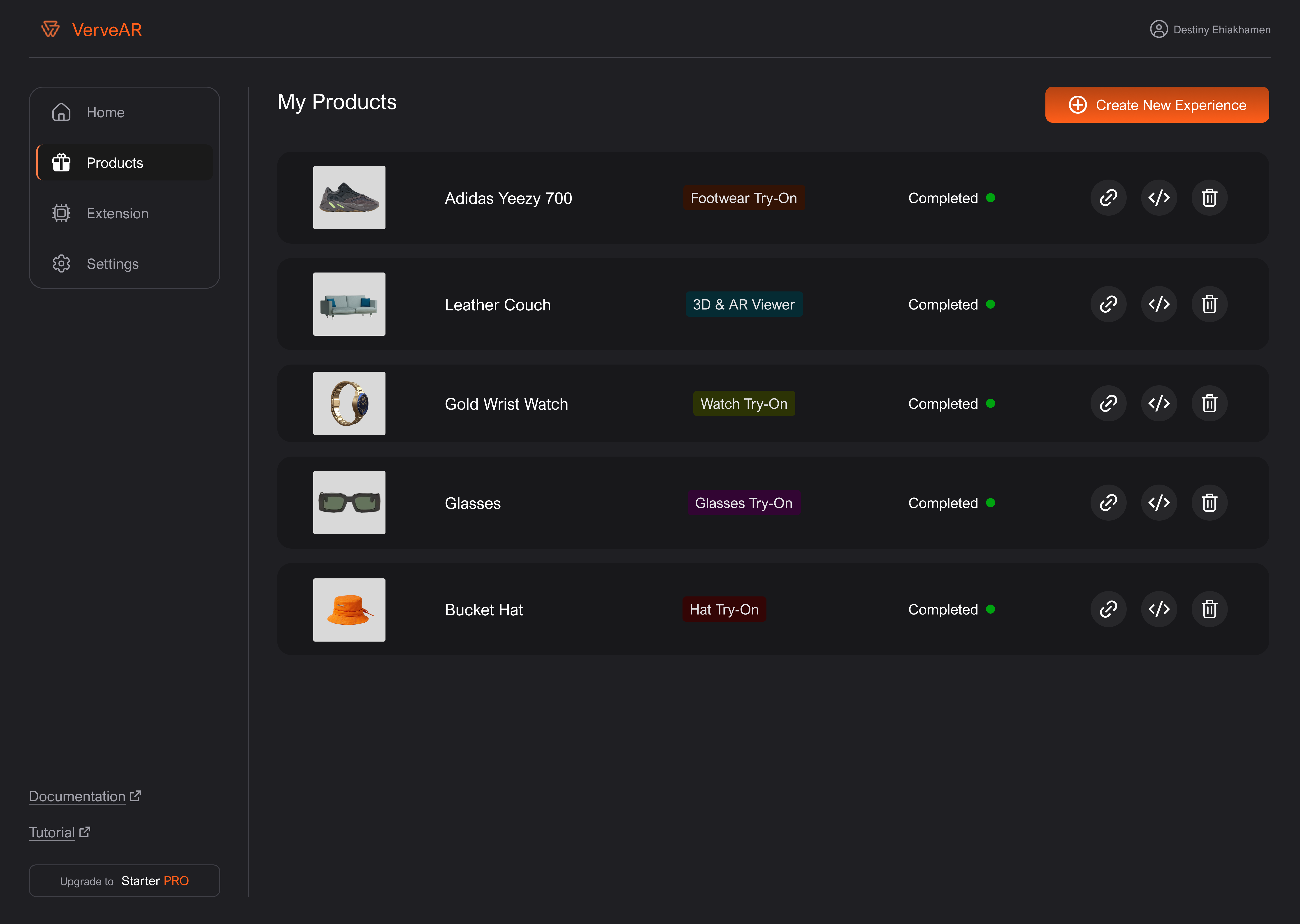The image size is (1300, 924).
Task: Open the Leather Couch thumbnail
Action: tap(349, 304)
